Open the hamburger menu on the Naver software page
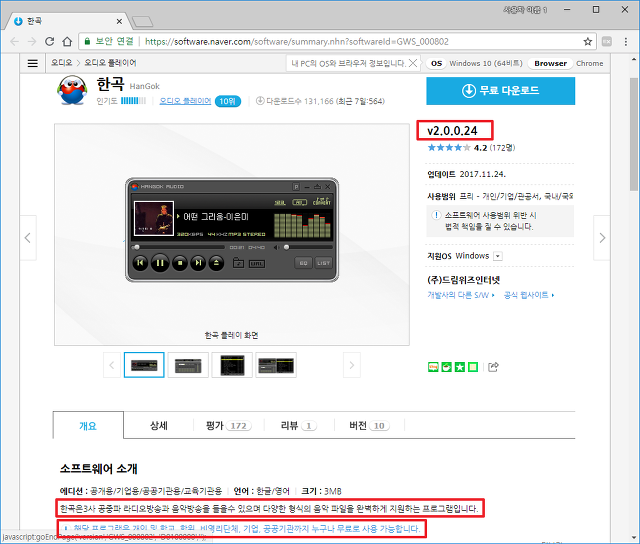The height and width of the screenshot is (544, 640). click(33, 63)
